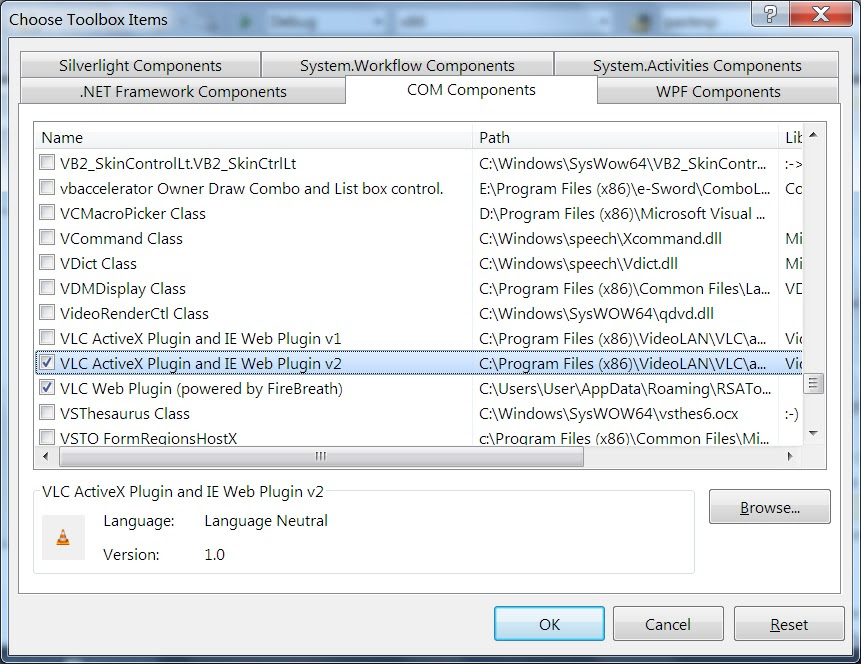Click path C:\Windows\speech\Xcommand.dll
Image resolution: width=861 pixels, height=664 pixels.
(x=600, y=238)
